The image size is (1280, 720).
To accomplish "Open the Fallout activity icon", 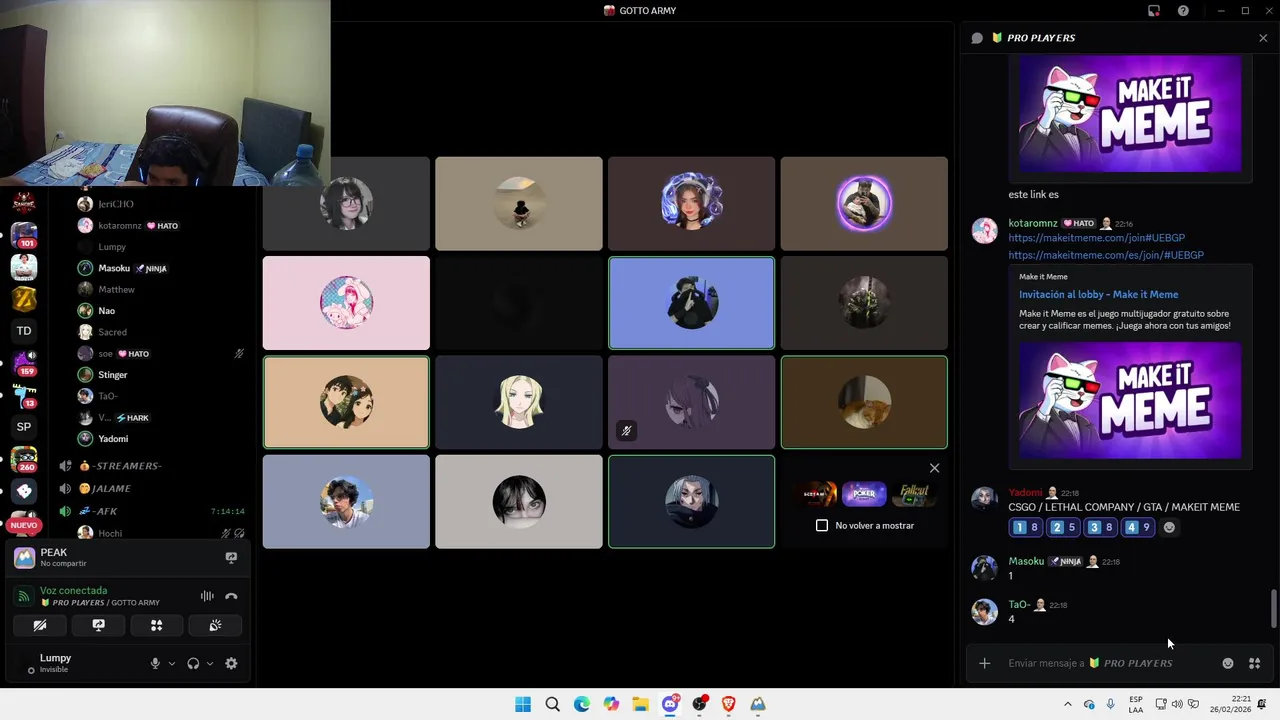I will pos(913,493).
